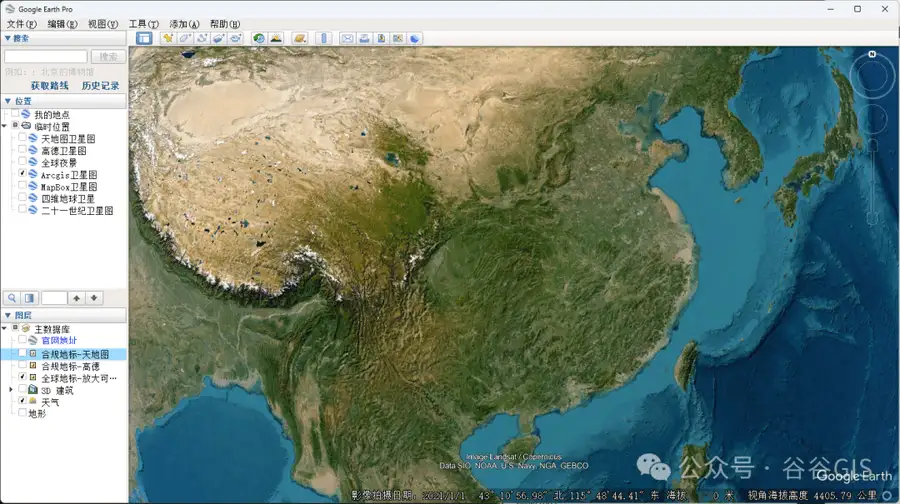Viewport: 900px width, 504px height.
Task: Expand the 3D 建筑 tree node
Action: click(11, 390)
